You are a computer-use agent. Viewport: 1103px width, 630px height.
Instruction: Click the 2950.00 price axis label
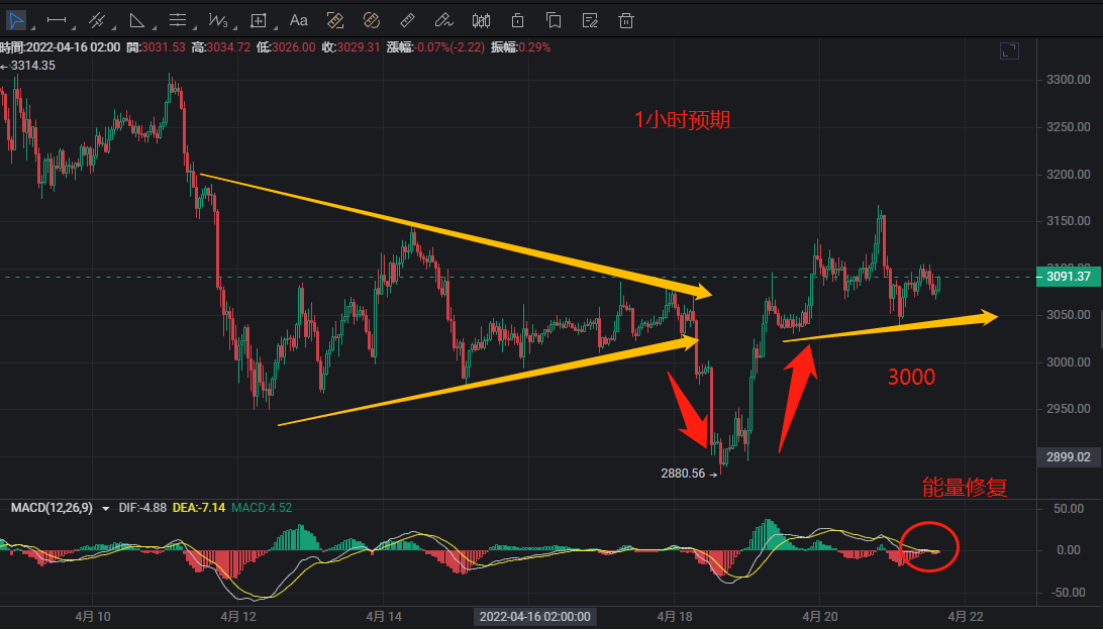coord(1068,409)
